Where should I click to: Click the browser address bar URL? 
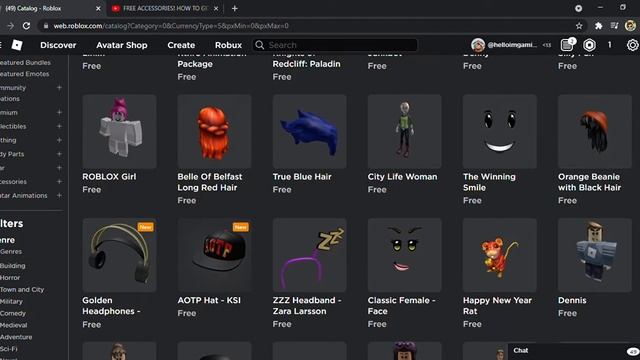pos(171,26)
